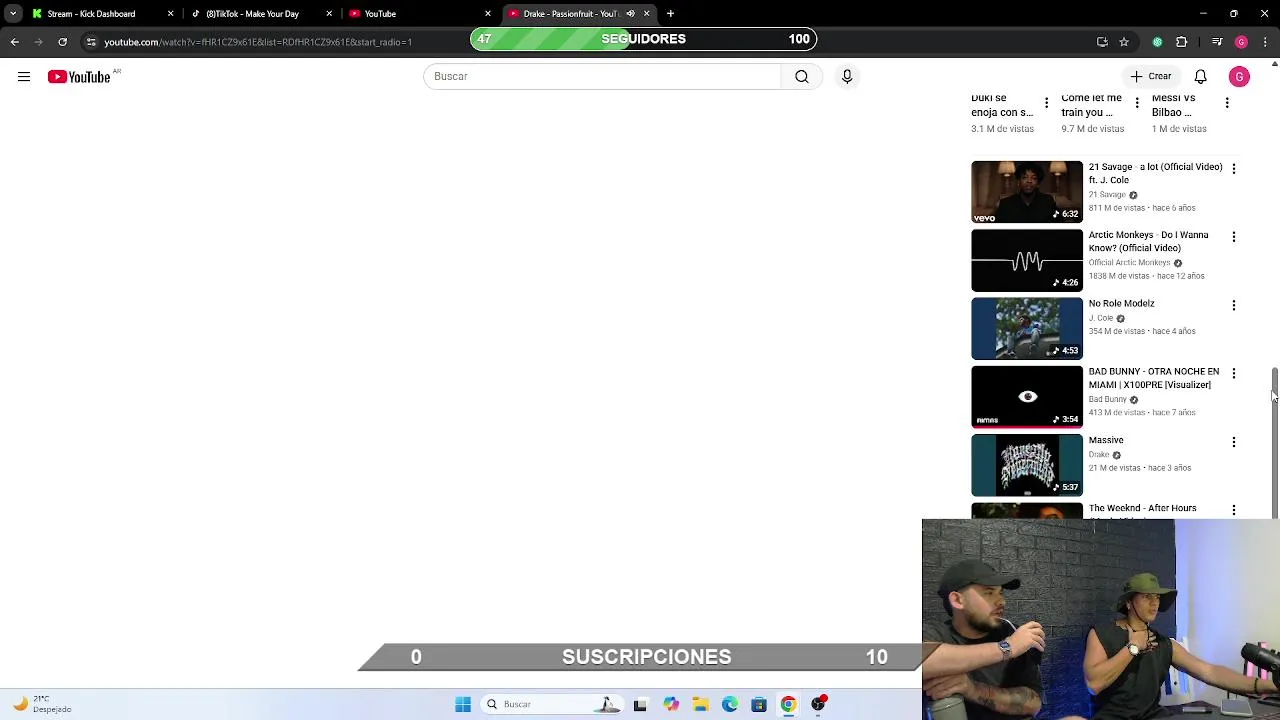The height and width of the screenshot is (720, 1280).
Task: Switch to TikTok - Make Your Day tab
Action: click(x=252, y=14)
